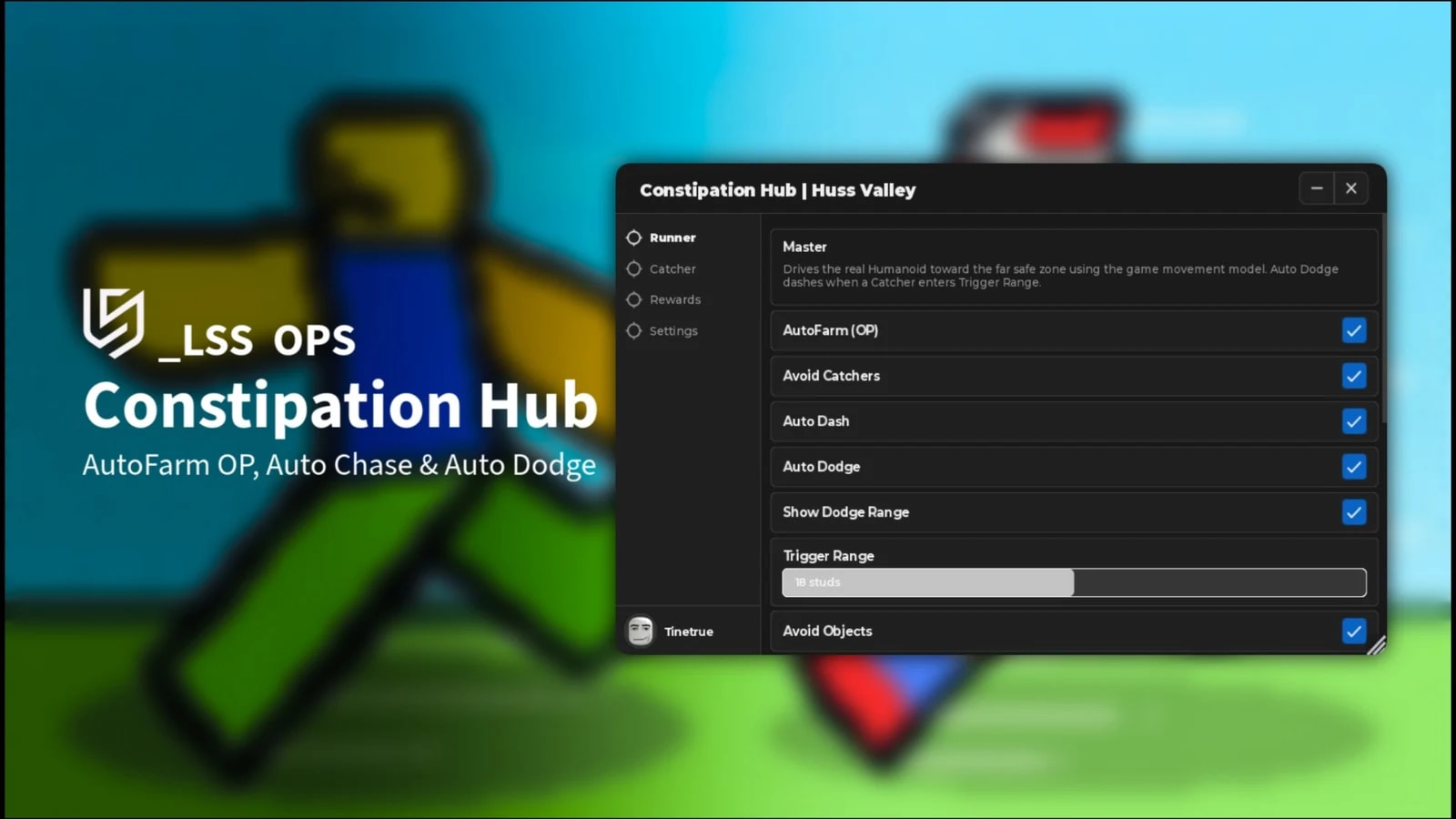Viewport: 1456px width, 819px height.
Task: Click the Trigger Range label
Action: tap(829, 556)
